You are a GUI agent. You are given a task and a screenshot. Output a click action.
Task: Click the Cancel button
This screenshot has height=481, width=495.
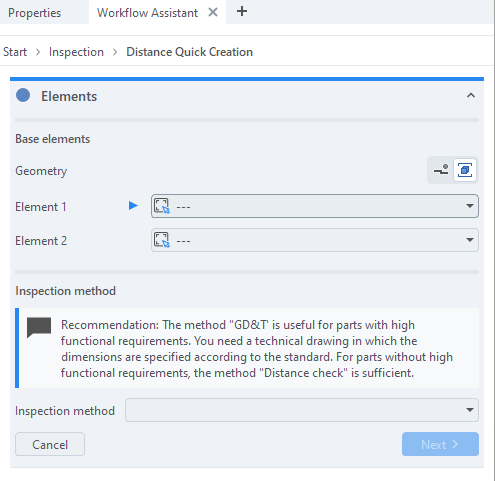pyautogui.click(x=50, y=444)
